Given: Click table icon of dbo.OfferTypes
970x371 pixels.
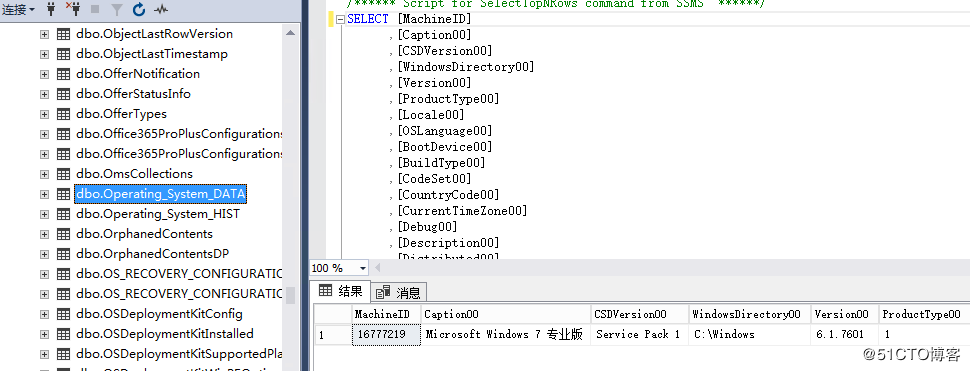Looking at the screenshot, I should coord(63,114).
